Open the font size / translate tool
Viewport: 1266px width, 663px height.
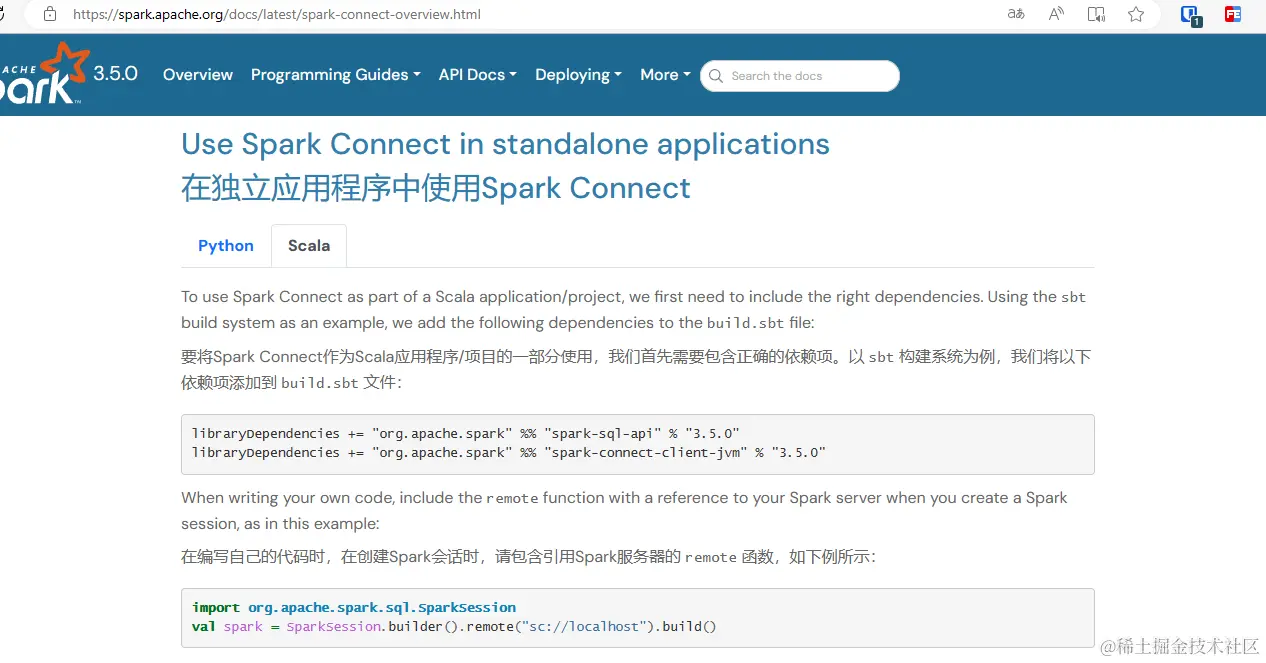click(x=1015, y=14)
